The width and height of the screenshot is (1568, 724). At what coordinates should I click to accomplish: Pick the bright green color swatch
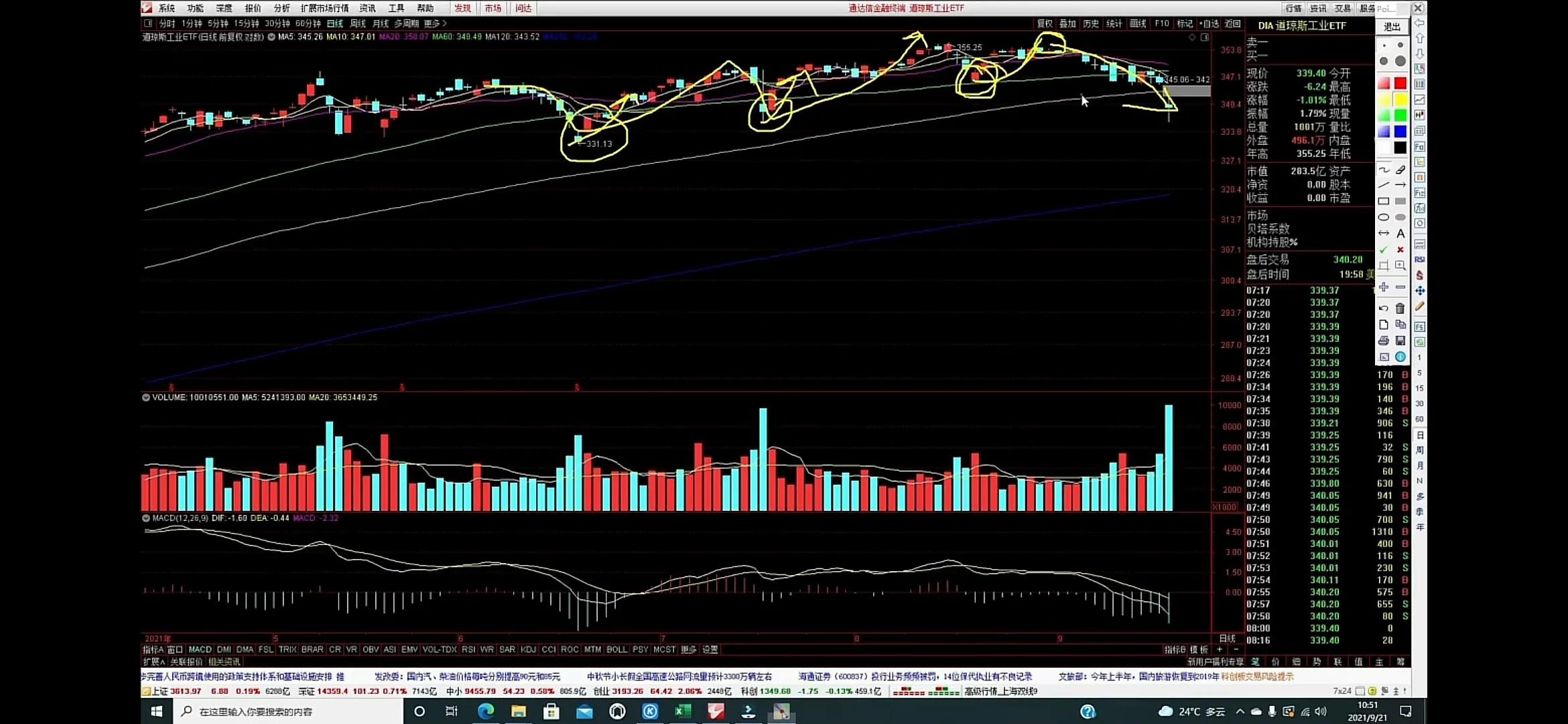[x=1400, y=115]
